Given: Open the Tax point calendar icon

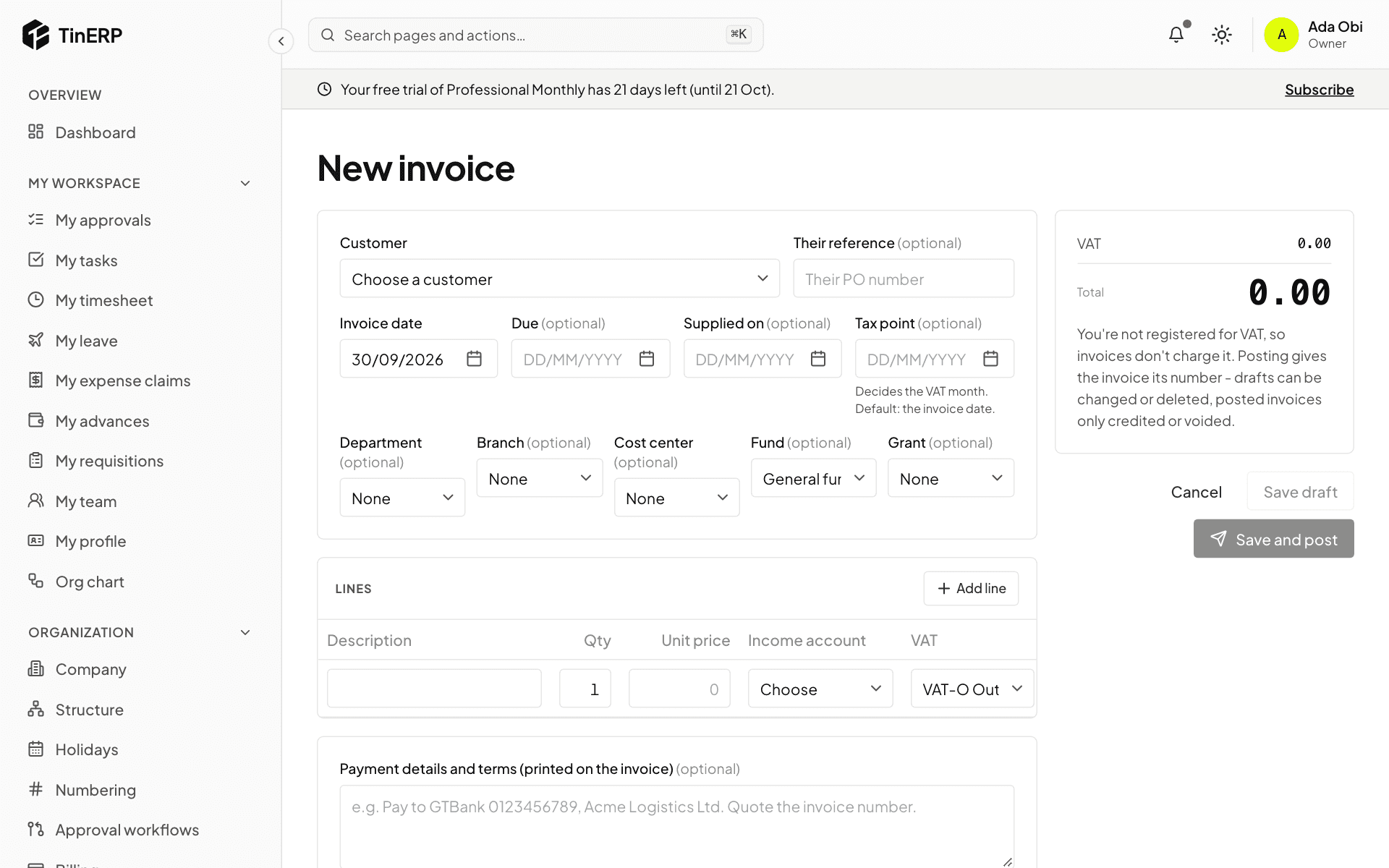Looking at the screenshot, I should 990,359.
